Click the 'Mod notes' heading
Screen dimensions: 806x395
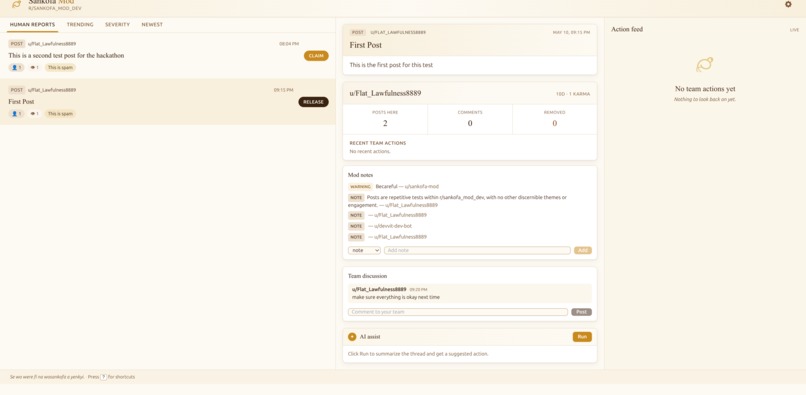[x=361, y=175]
